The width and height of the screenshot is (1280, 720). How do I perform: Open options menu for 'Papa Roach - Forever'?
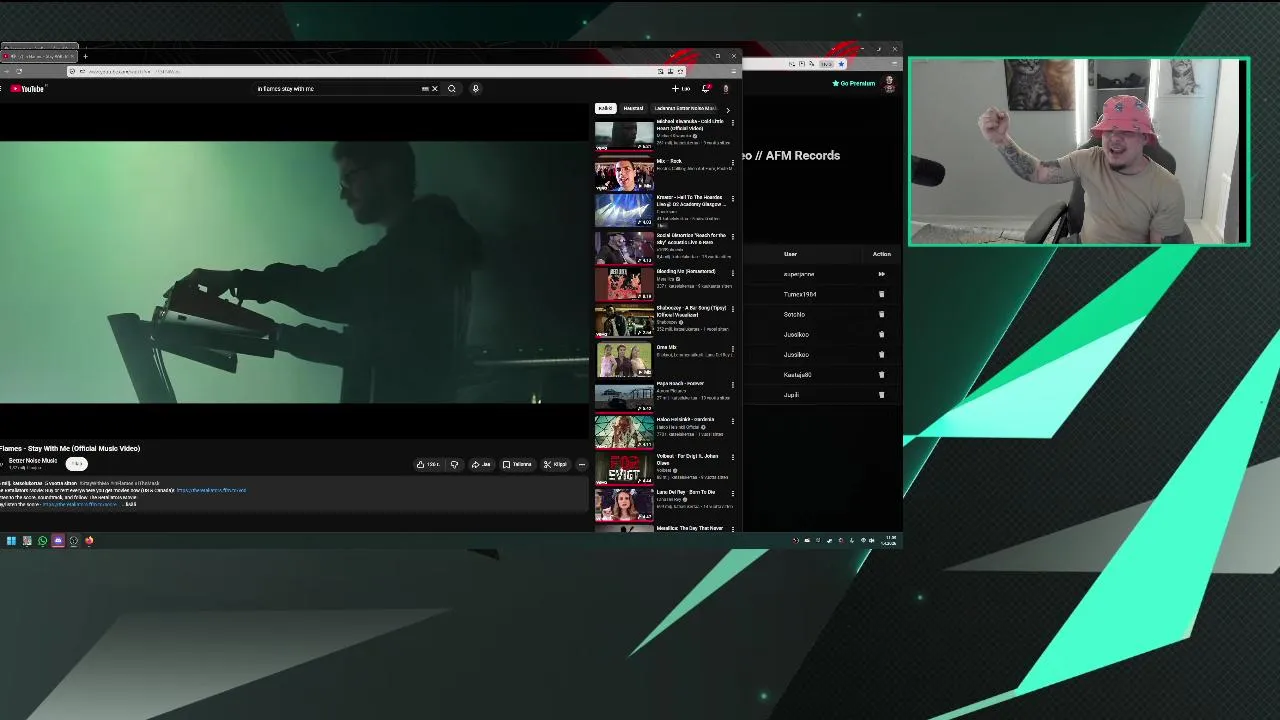pos(732,384)
